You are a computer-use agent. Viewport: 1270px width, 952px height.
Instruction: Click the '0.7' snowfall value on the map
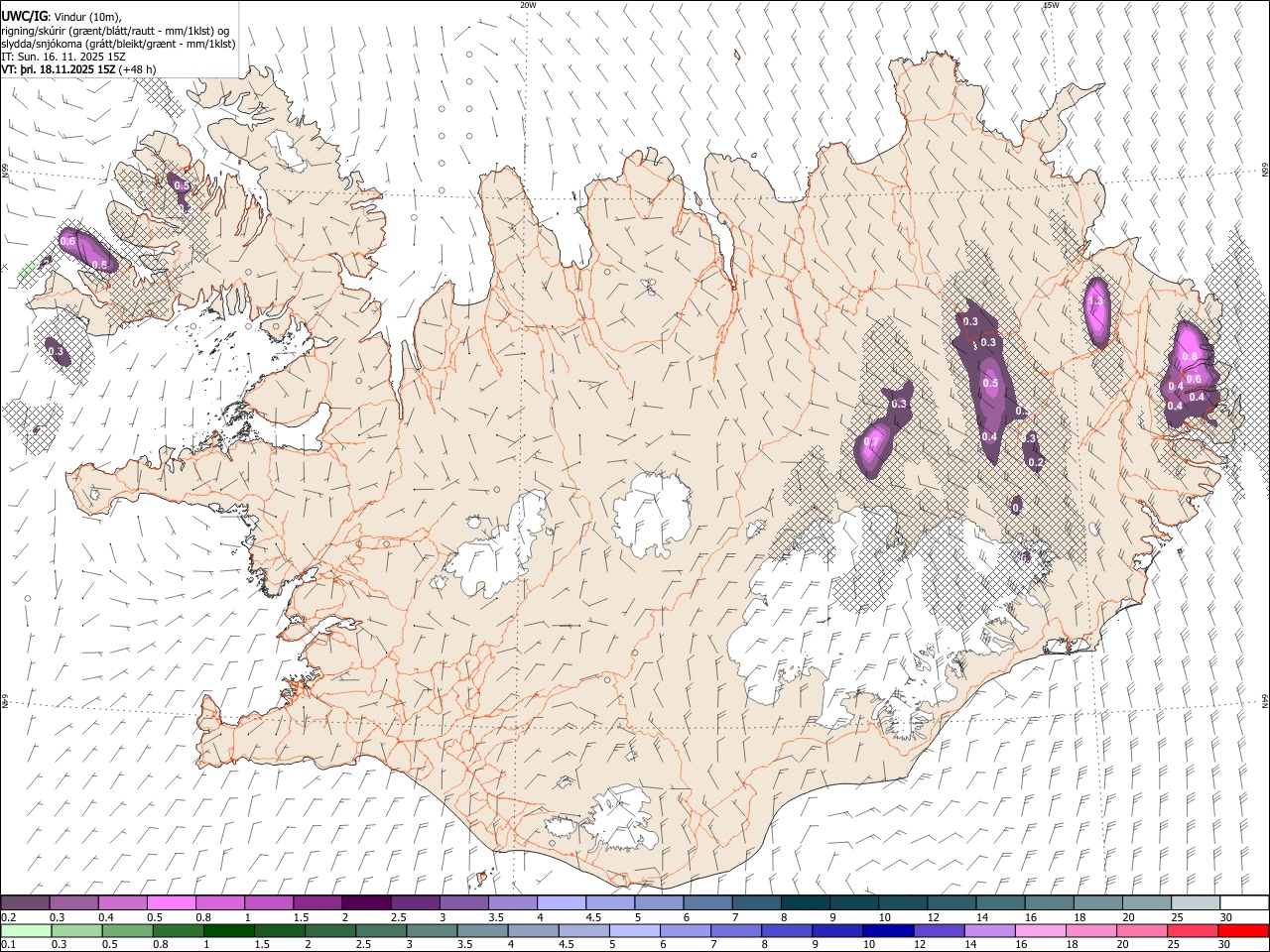871,442
